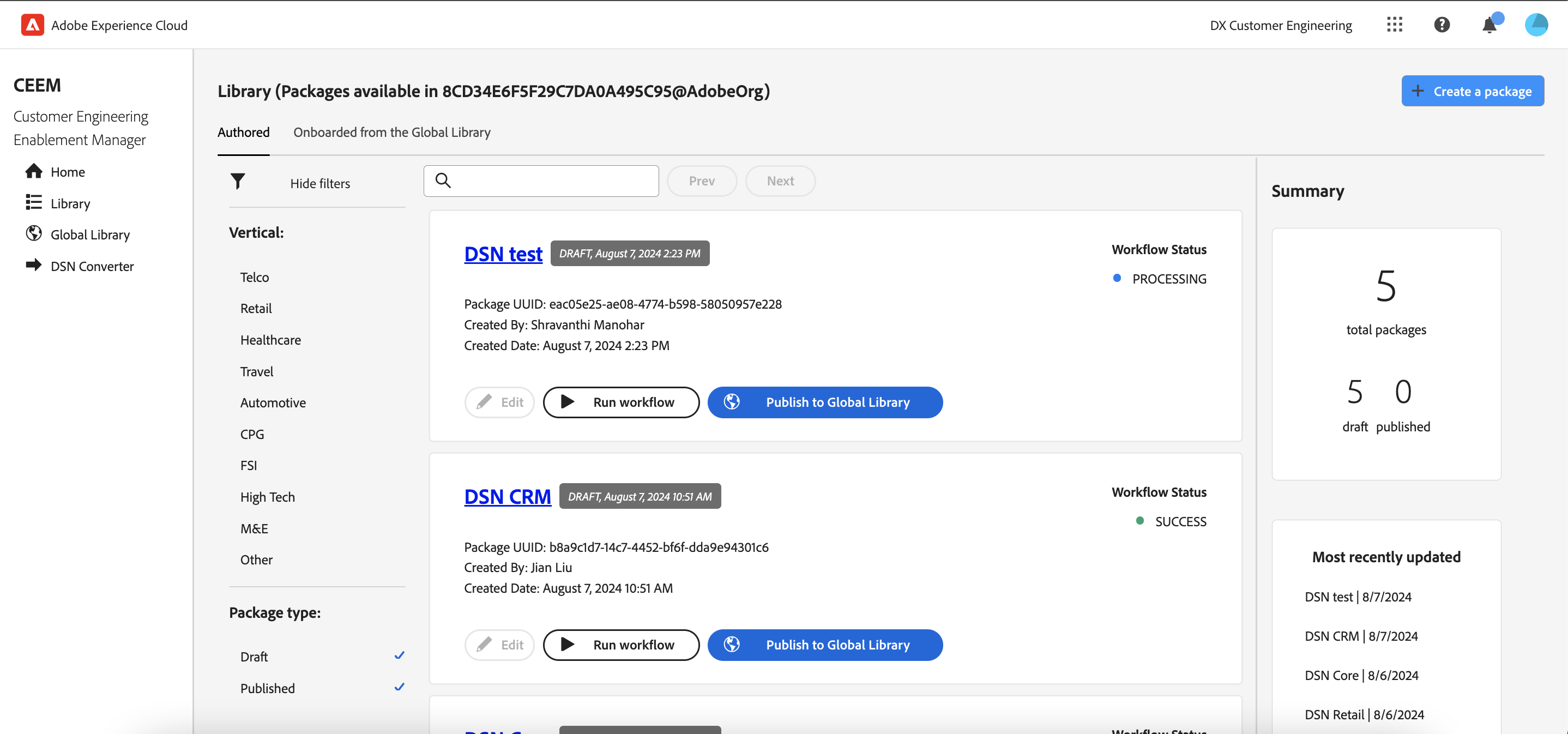The width and height of the screenshot is (1568, 734).
Task: Open Library in the sidebar
Action: 70,203
